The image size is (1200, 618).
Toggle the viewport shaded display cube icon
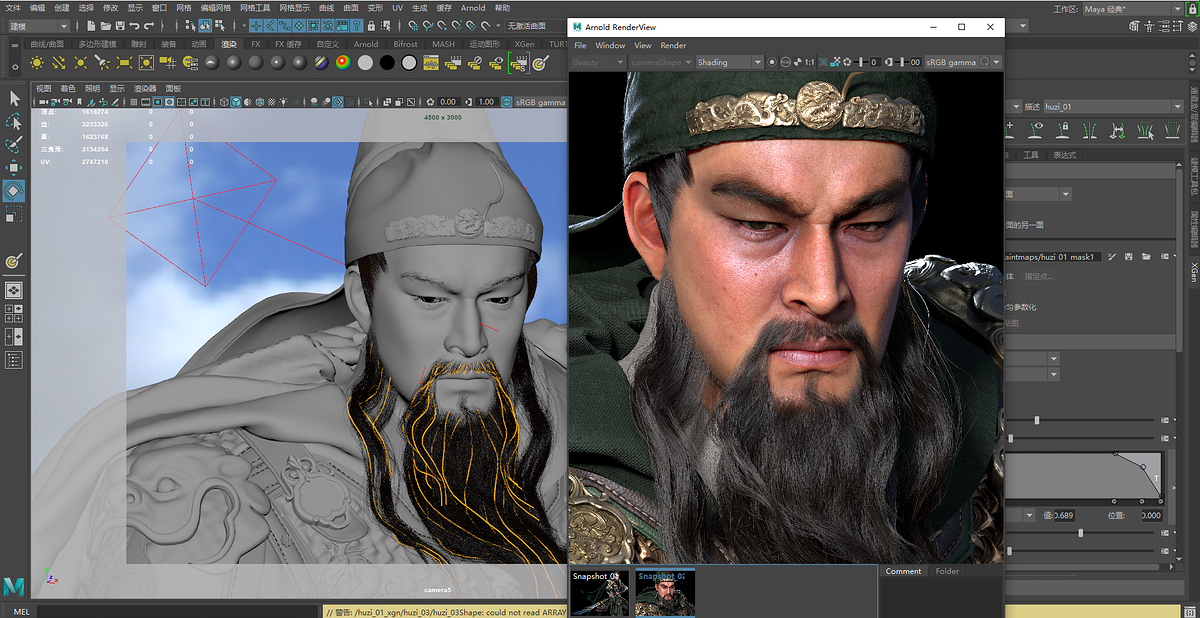236,102
